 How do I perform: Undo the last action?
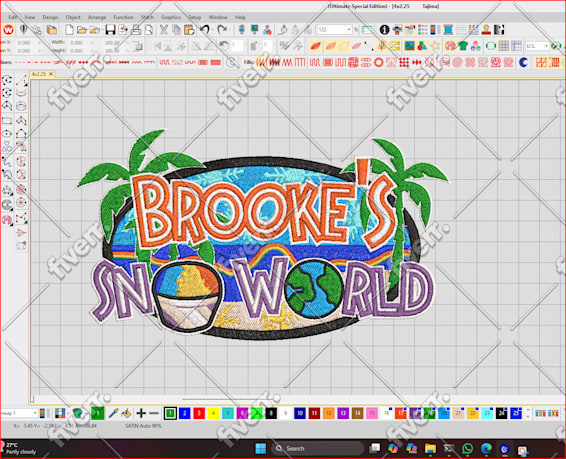tap(205, 30)
